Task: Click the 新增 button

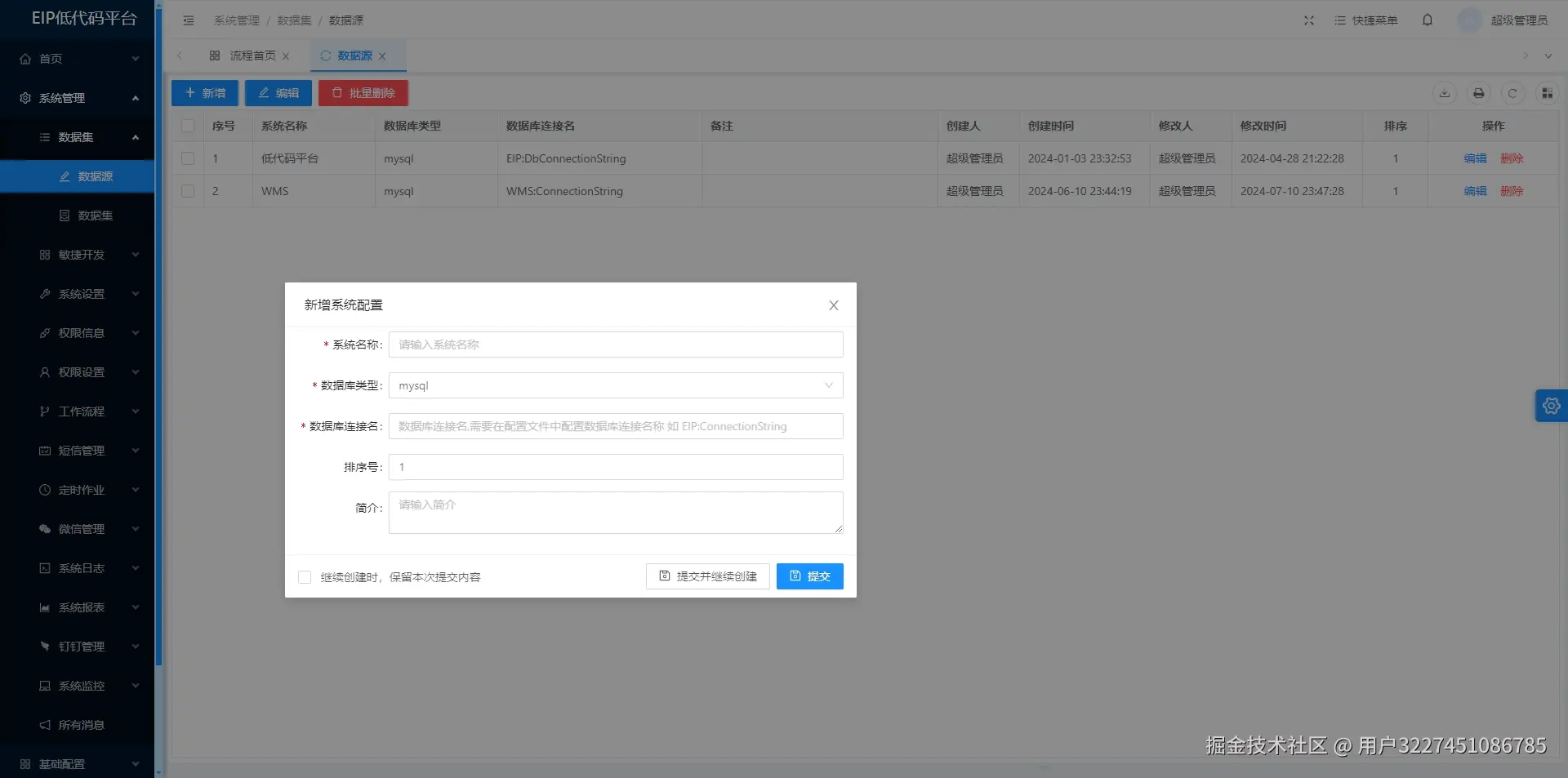Action: click(205, 93)
